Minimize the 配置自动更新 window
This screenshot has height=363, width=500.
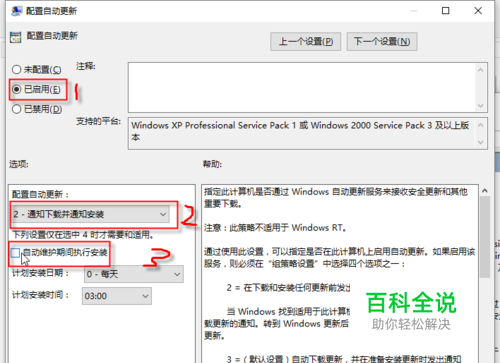point(414,11)
